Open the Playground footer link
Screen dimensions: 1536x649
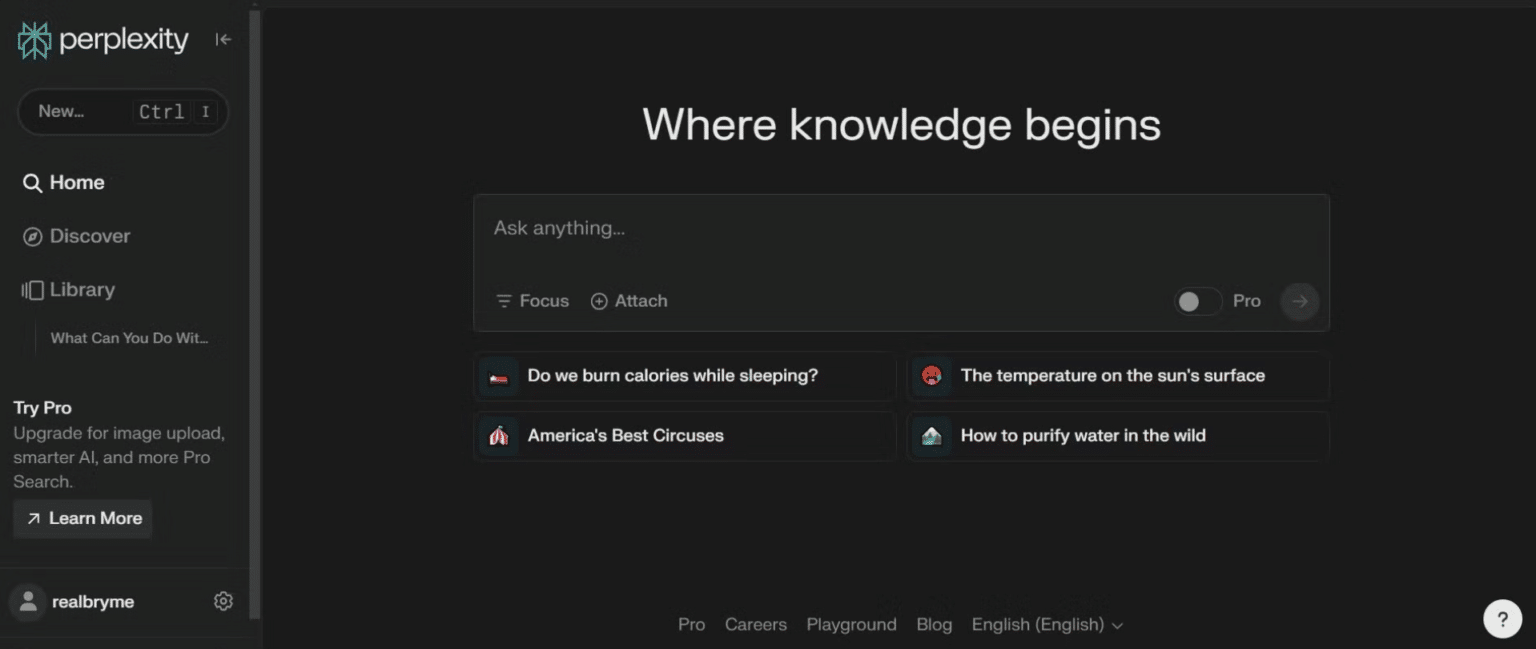coord(852,625)
